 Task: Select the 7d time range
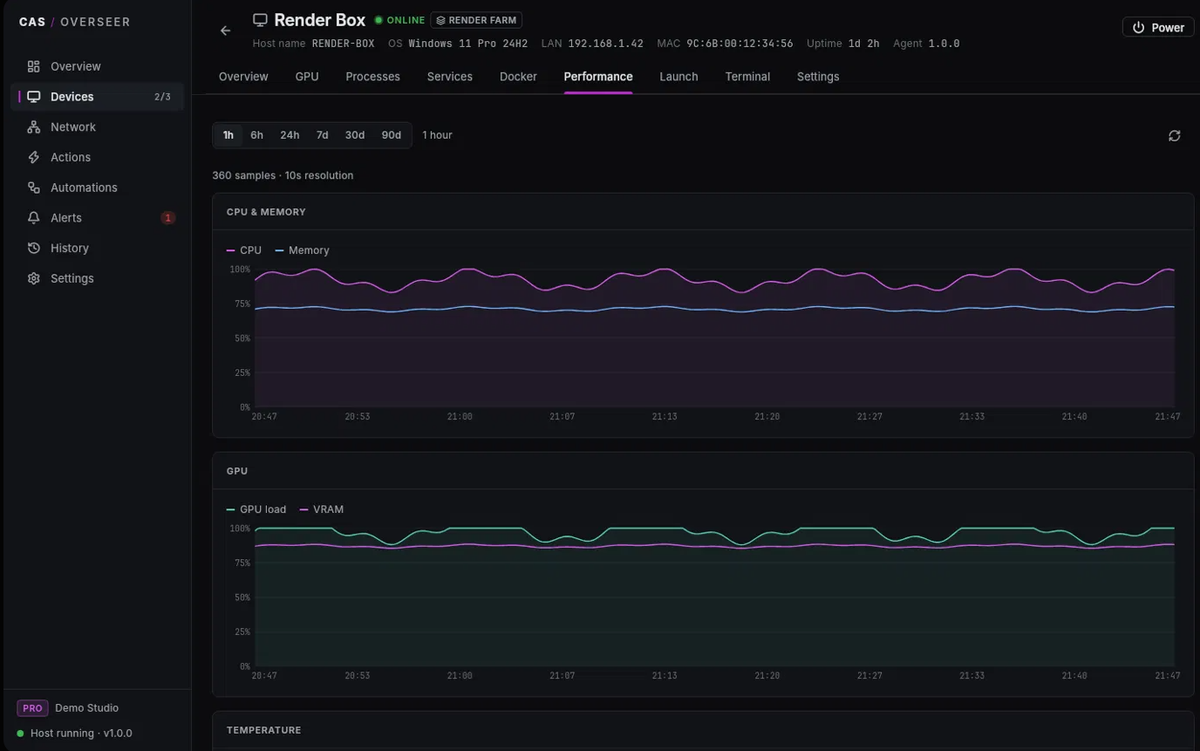coord(322,135)
